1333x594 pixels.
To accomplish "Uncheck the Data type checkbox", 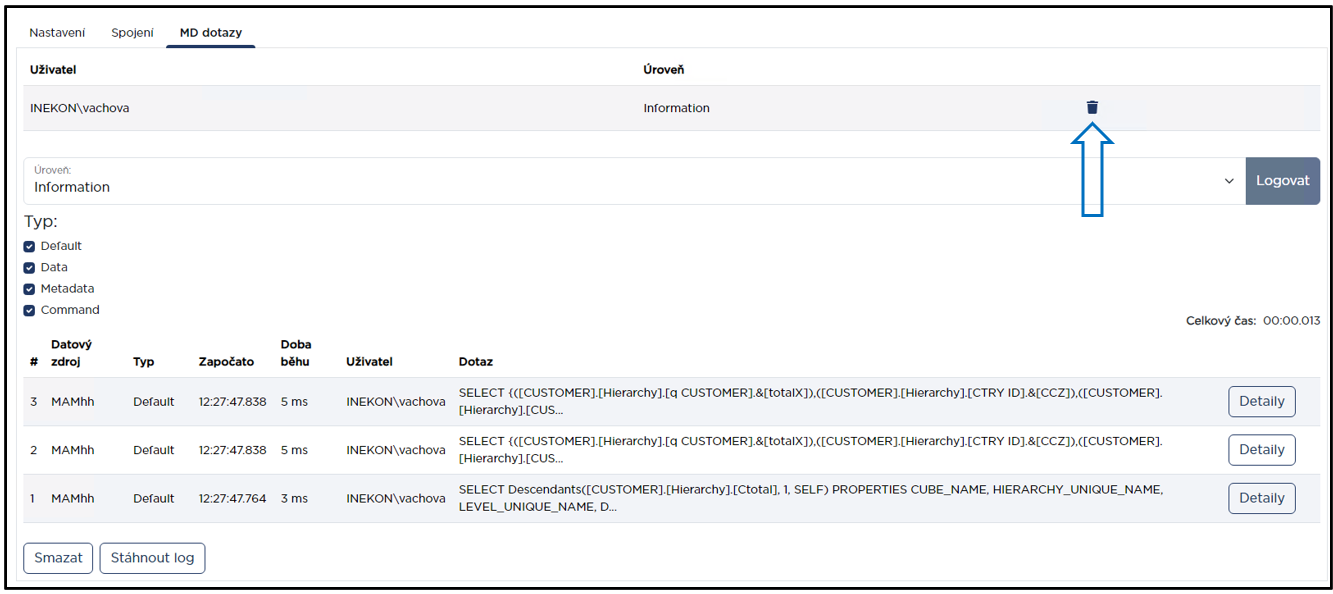I will (x=29, y=267).
